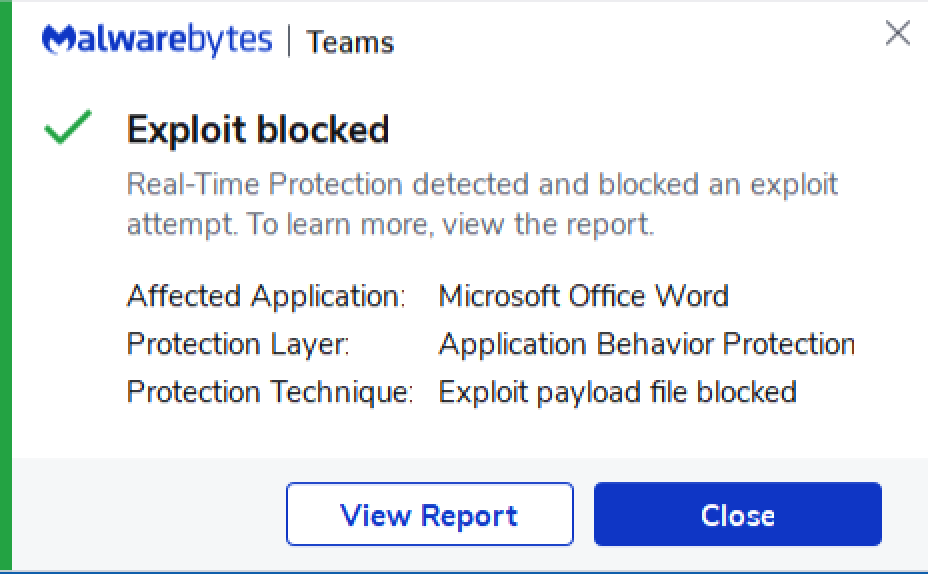Click the Exploit blocked heading
The height and width of the screenshot is (574, 928).
(258, 129)
